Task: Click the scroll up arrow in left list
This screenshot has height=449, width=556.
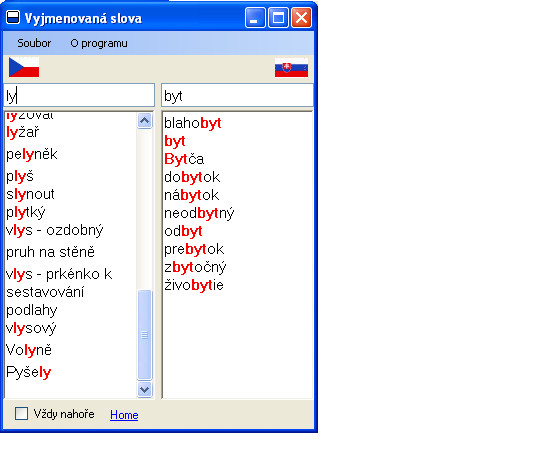Action: coord(144,121)
